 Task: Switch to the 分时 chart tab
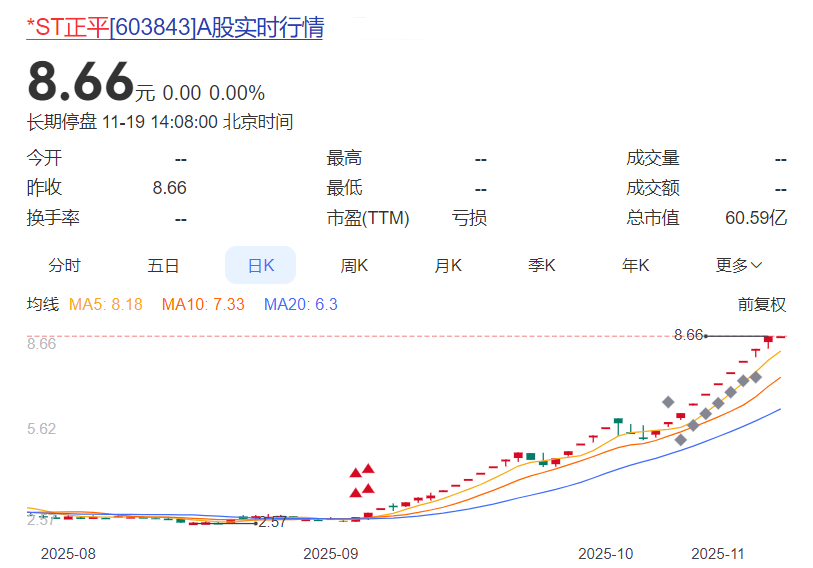[x=64, y=266]
